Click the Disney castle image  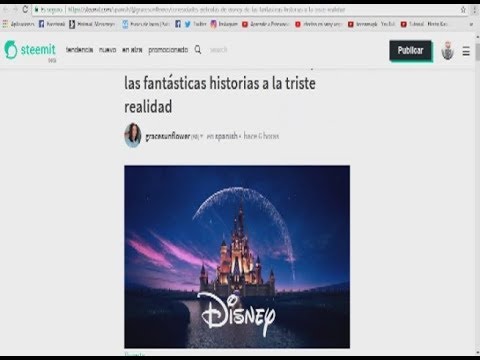237,257
